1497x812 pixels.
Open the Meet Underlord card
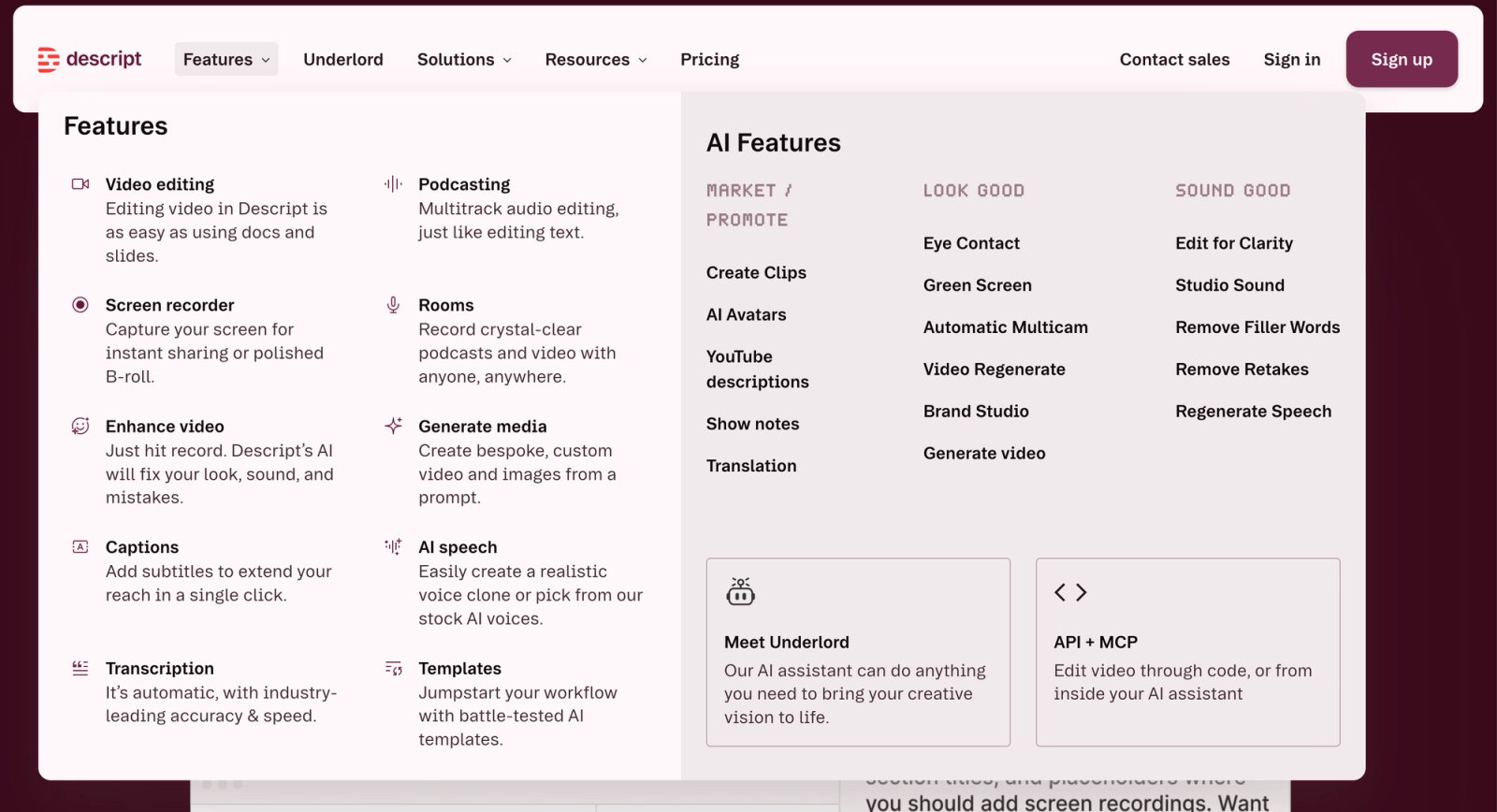click(858, 652)
